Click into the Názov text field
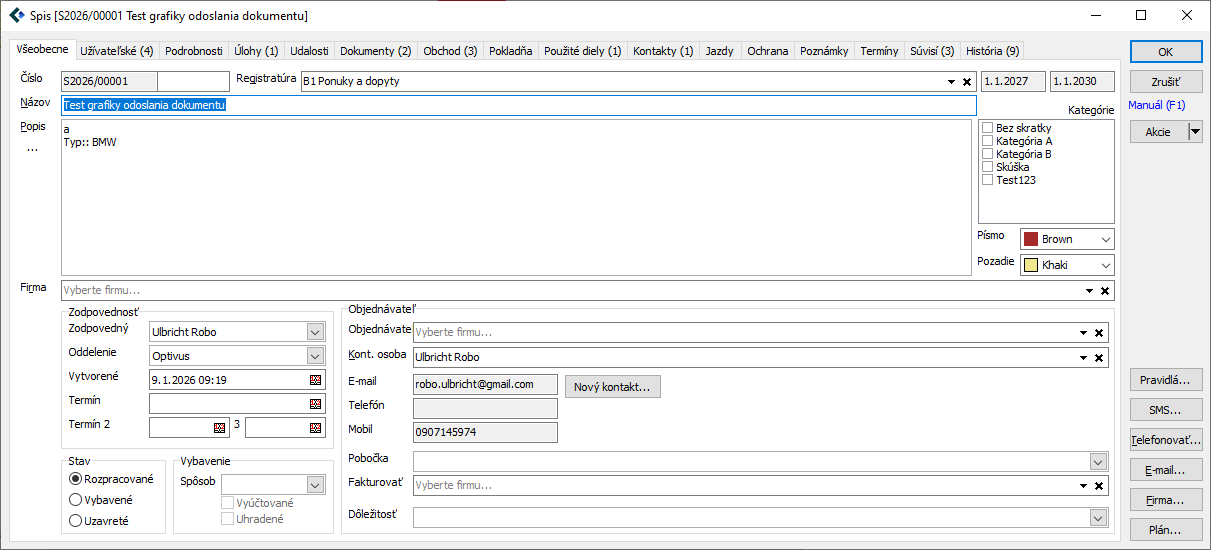 point(518,105)
